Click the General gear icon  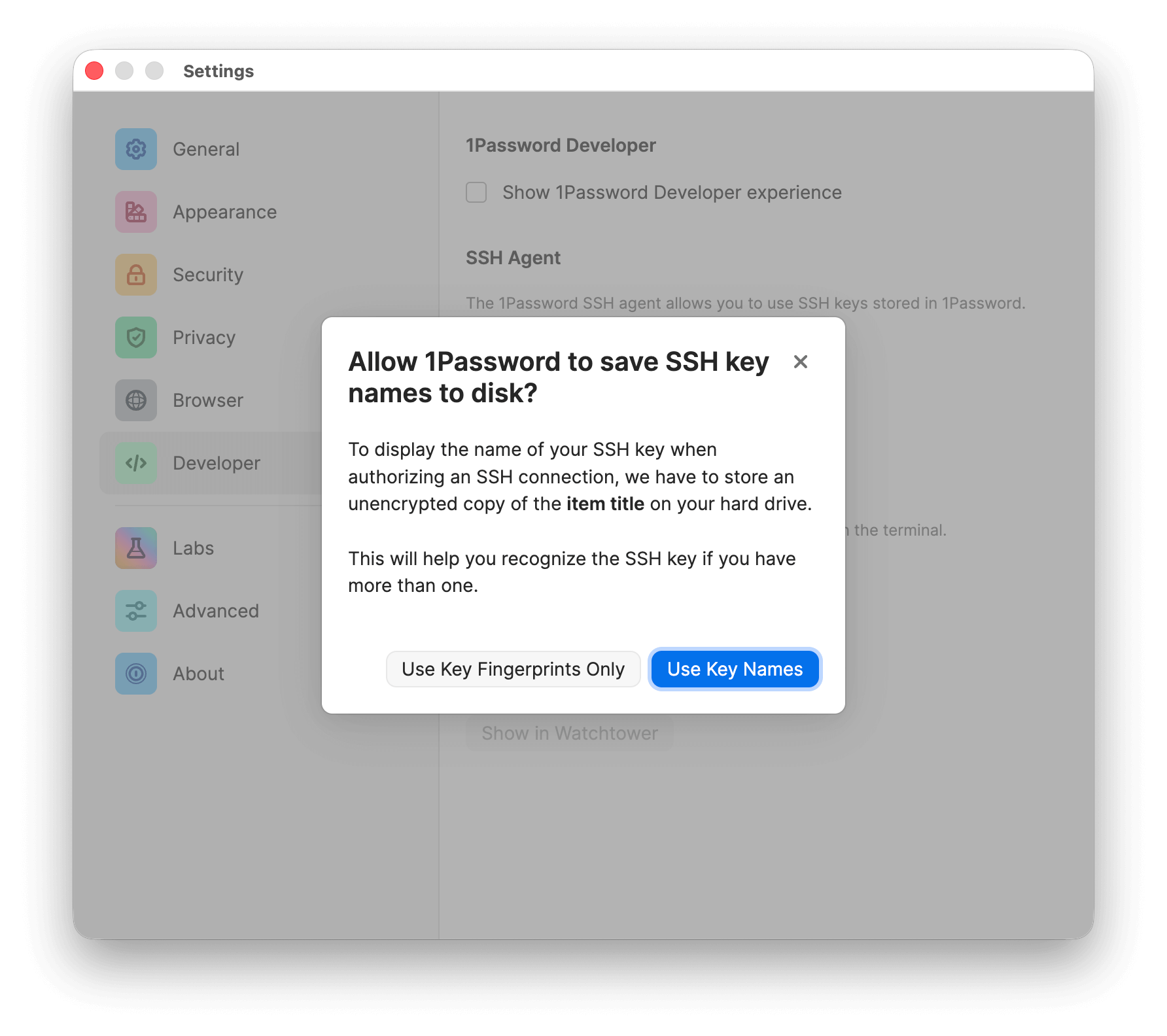tap(136, 149)
